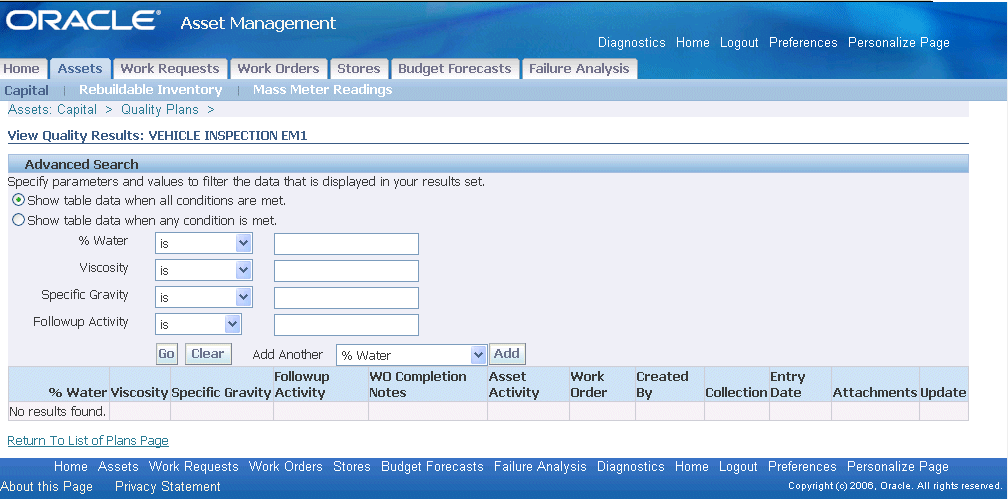Click the 'No results found.' cell
The height and width of the screenshot is (499, 1008).
click(57, 412)
